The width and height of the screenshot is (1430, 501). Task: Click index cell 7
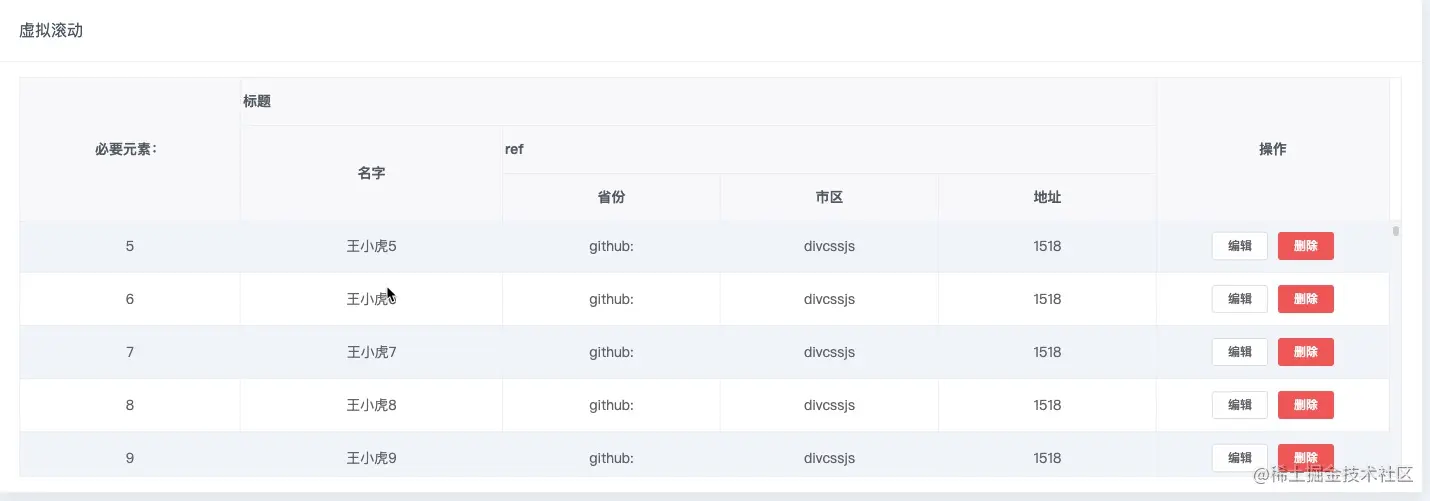(x=130, y=352)
